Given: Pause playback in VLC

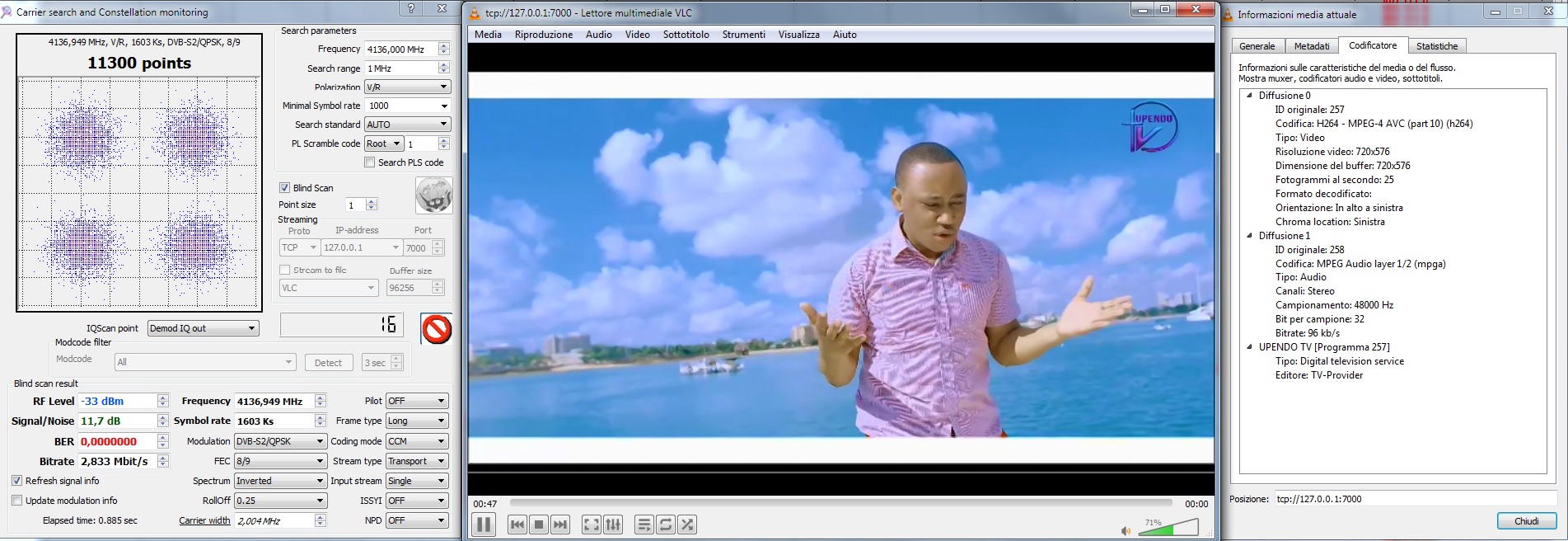Looking at the screenshot, I should pos(484,525).
